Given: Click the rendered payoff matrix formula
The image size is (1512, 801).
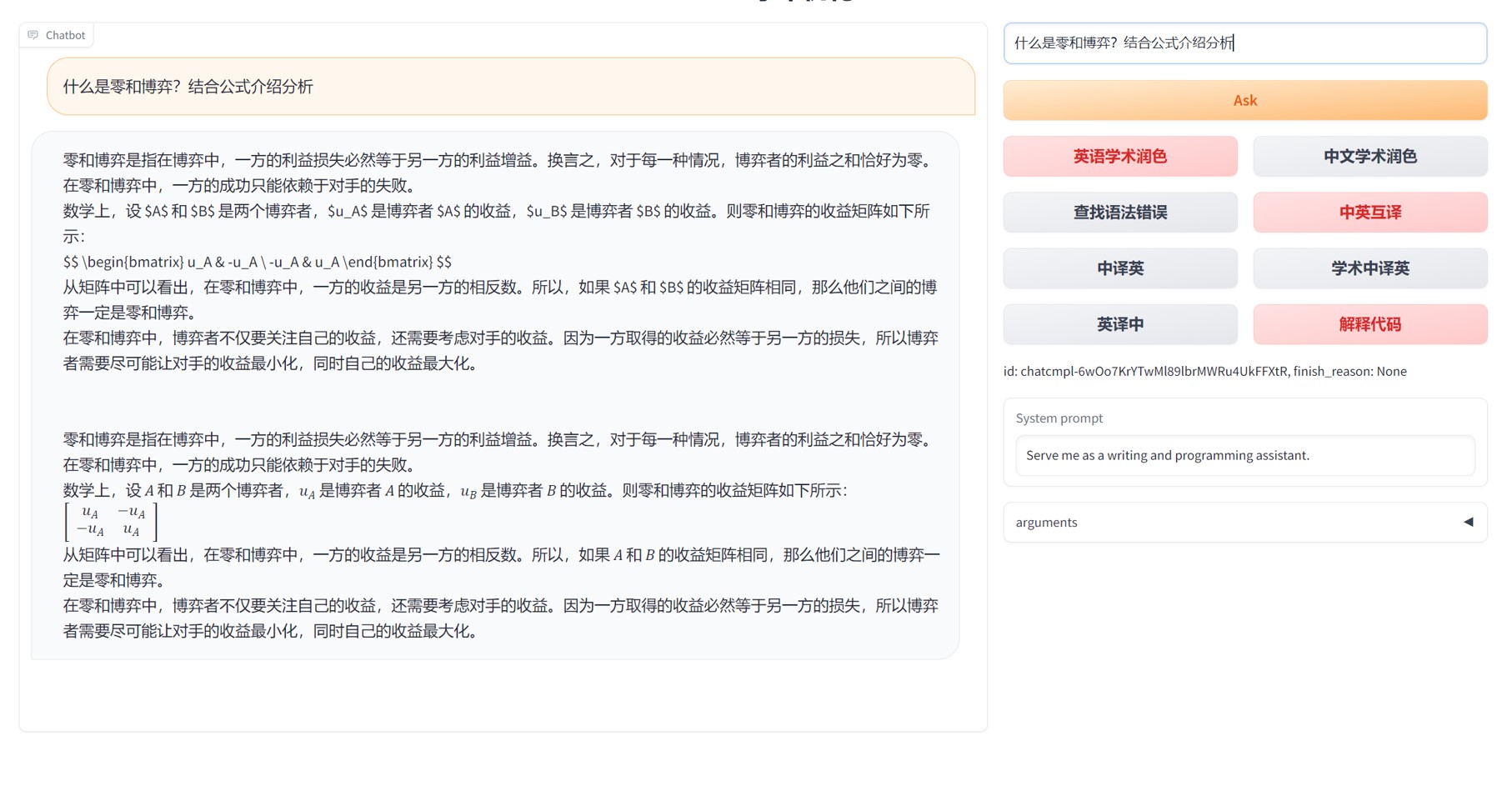Looking at the screenshot, I should [x=112, y=522].
